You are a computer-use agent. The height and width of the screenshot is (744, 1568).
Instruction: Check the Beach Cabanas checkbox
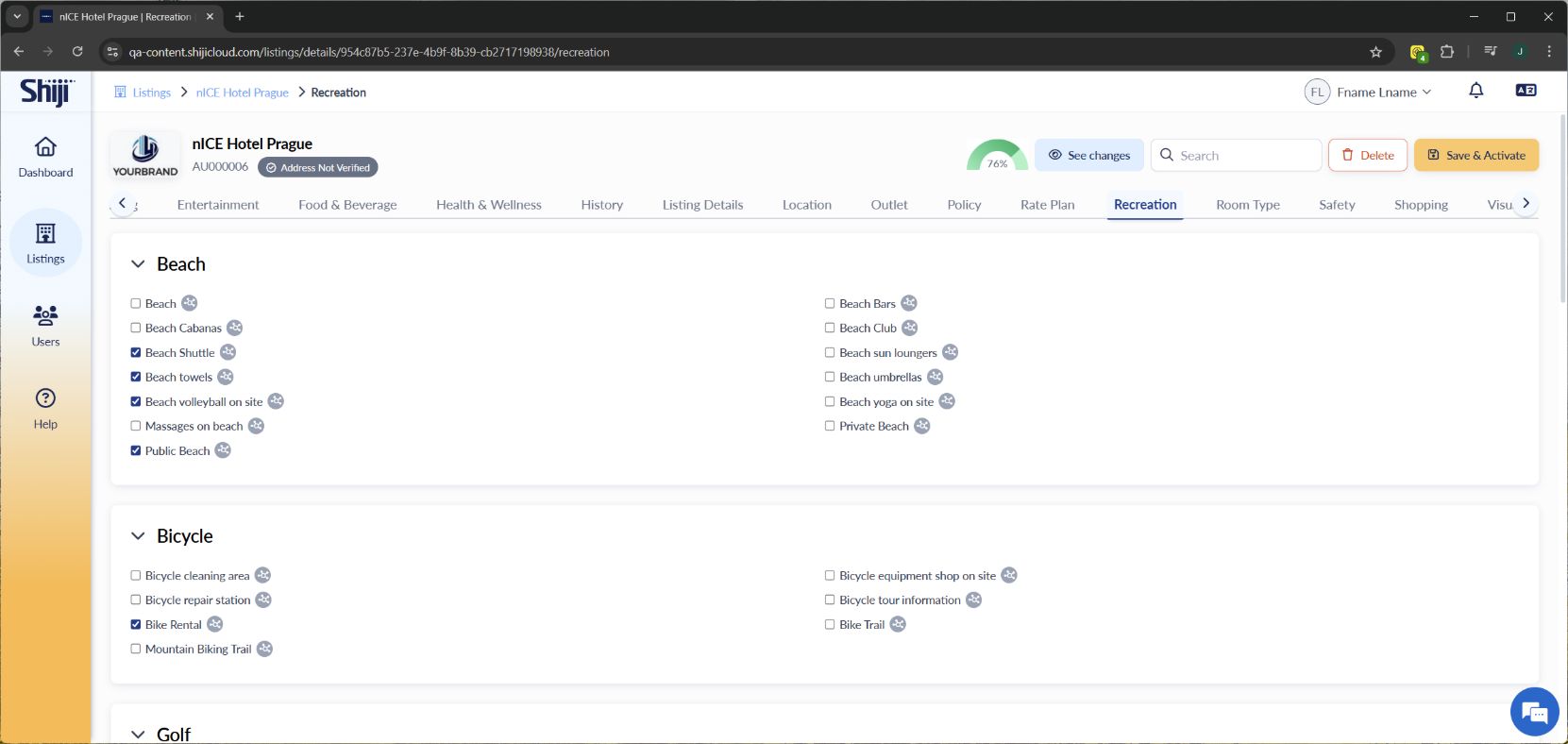coord(136,328)
